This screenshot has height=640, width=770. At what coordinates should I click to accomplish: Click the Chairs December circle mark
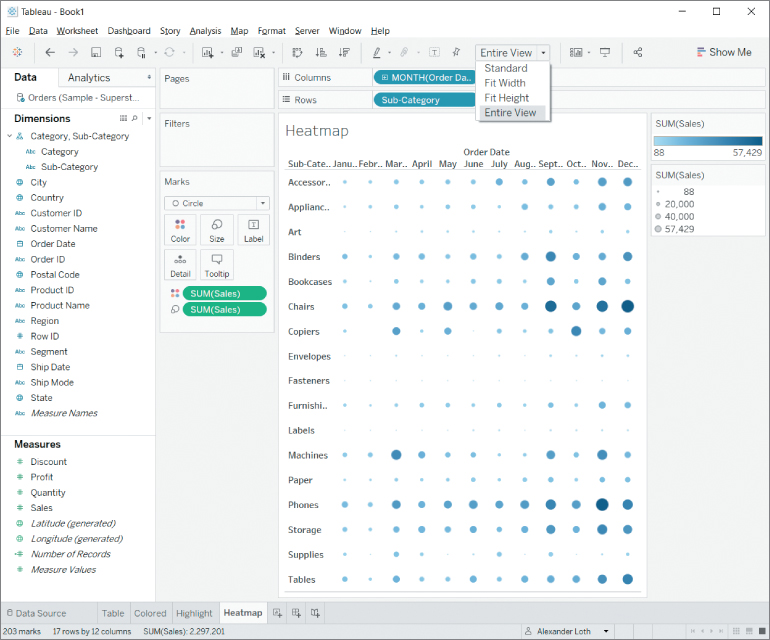pos(627,306)
